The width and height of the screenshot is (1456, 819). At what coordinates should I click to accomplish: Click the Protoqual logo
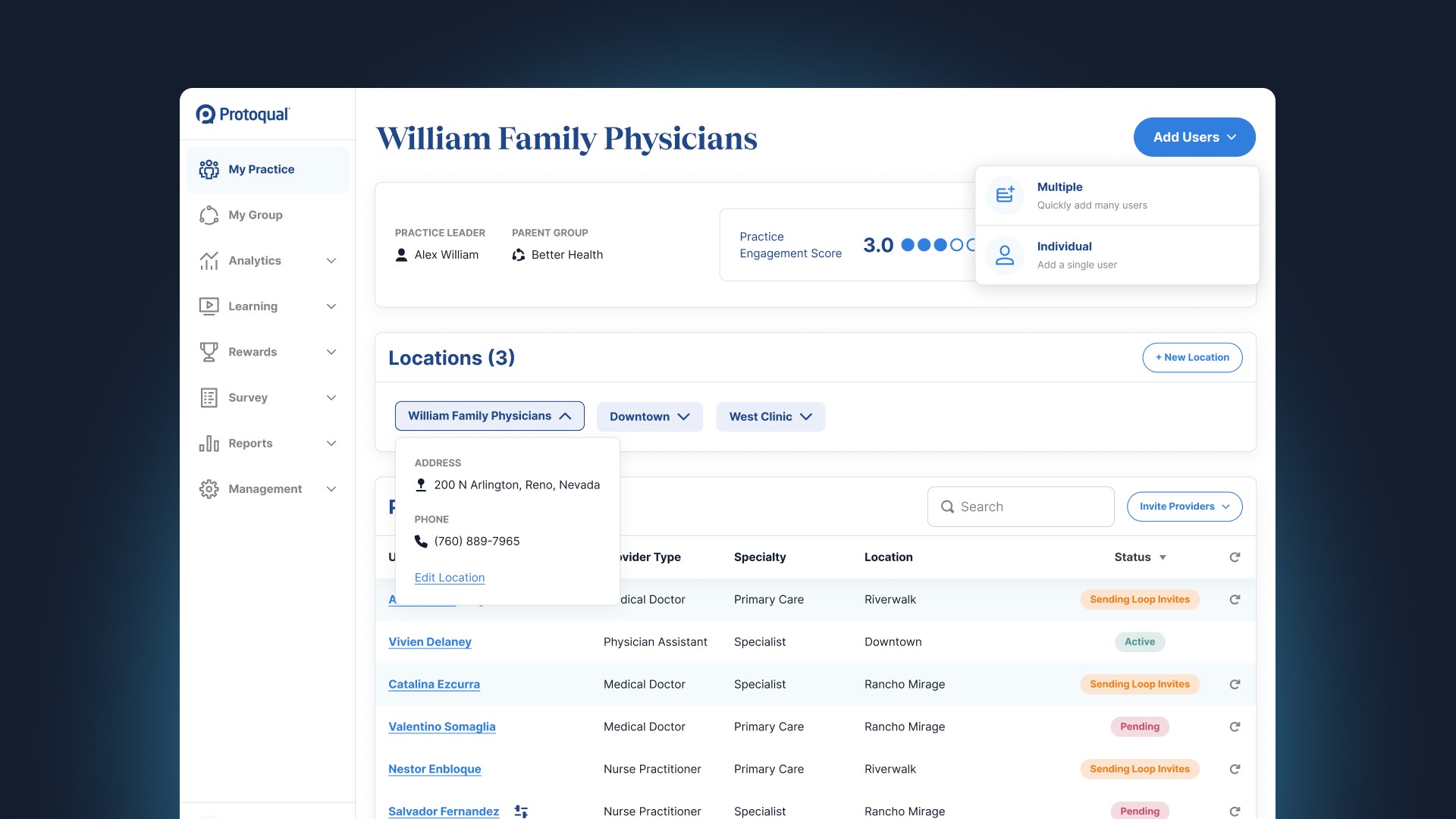pyautogui.click(x=243, y=115)
